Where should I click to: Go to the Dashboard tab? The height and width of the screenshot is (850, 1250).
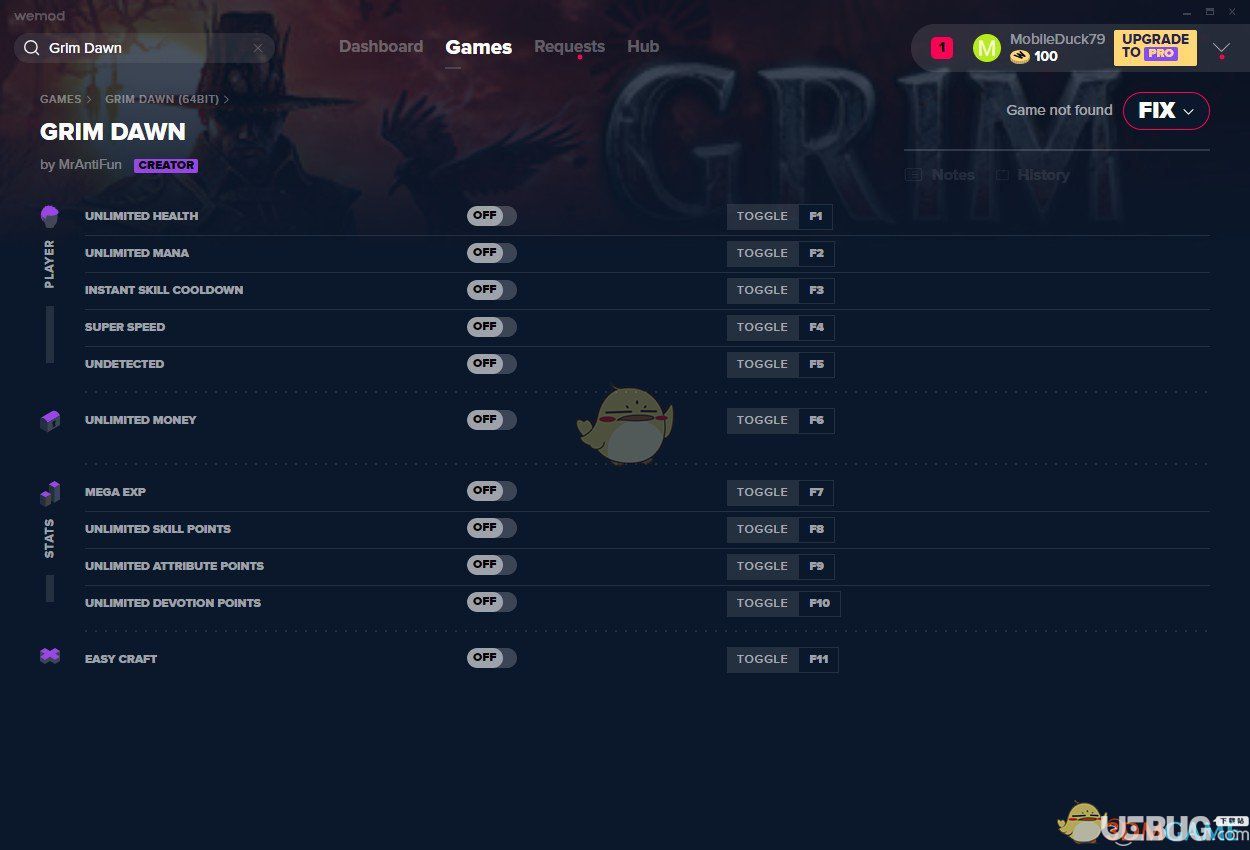[x=381, y=47]
